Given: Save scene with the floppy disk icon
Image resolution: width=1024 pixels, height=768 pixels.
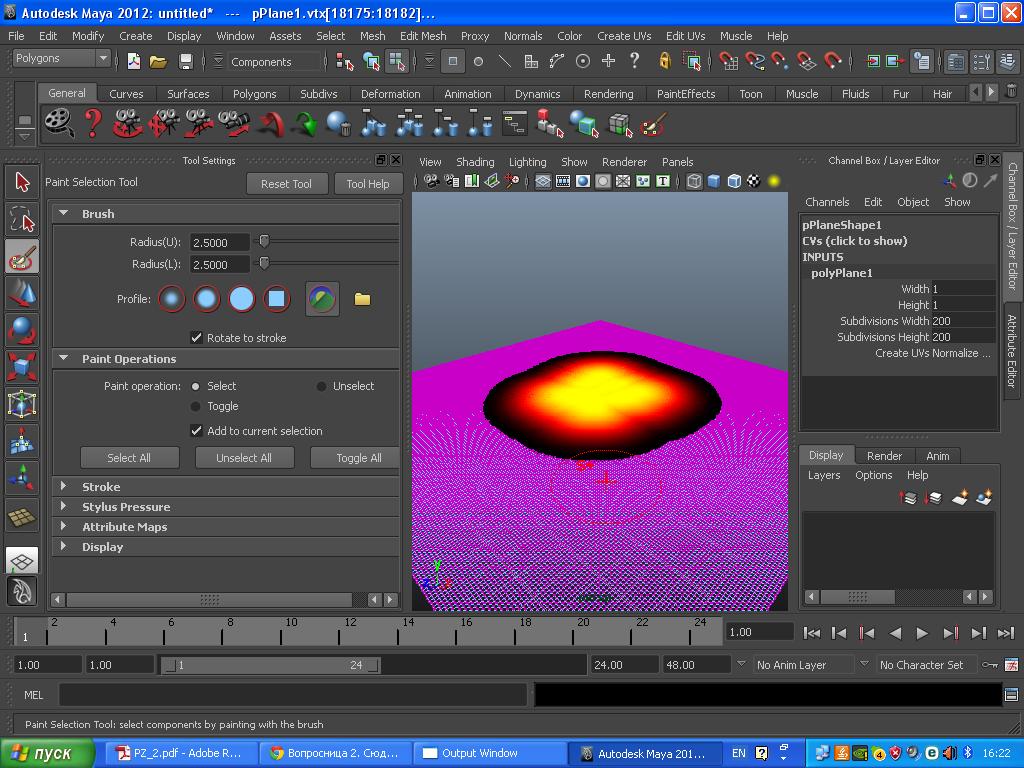Looking at the screenshot, I should [185, 61].
